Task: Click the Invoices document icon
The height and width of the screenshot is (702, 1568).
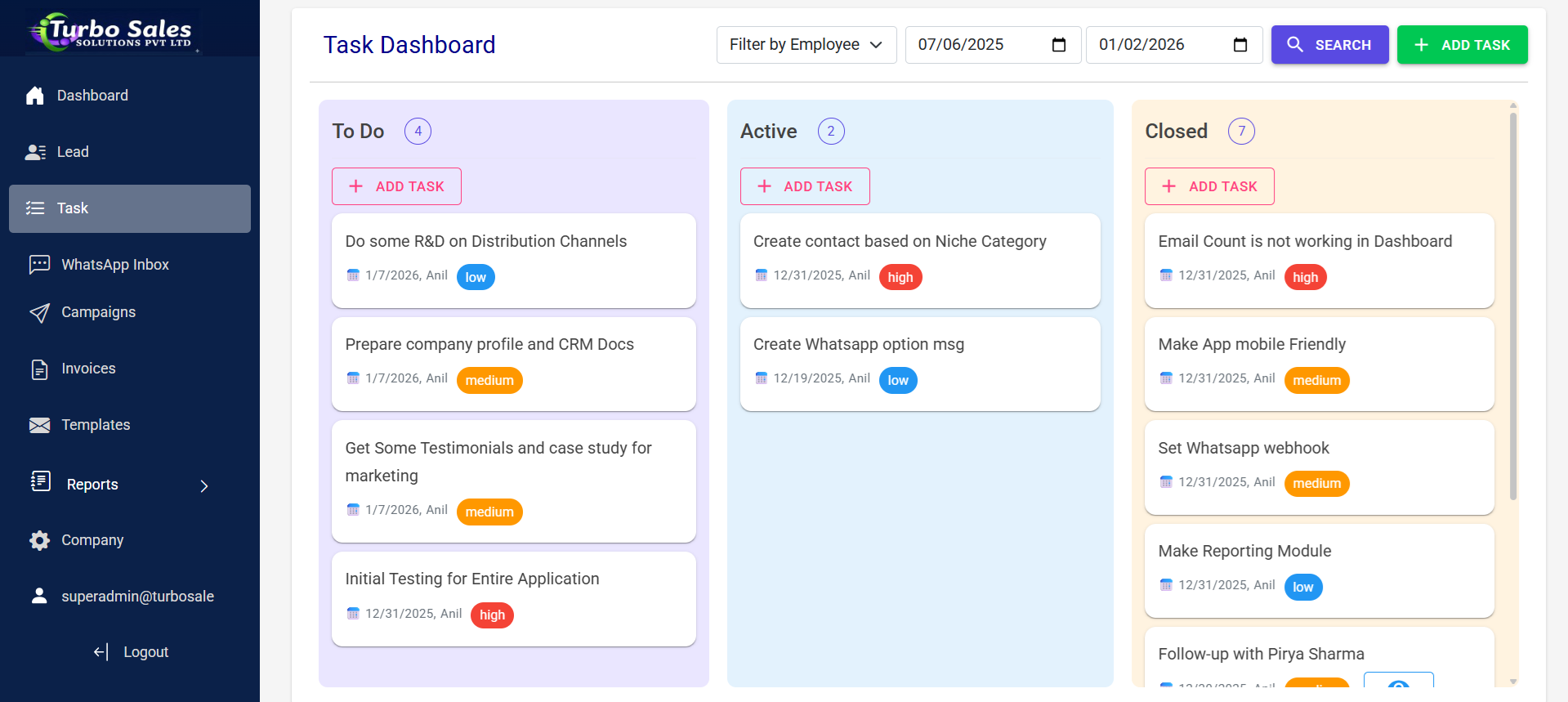Action: pos(39,369)
